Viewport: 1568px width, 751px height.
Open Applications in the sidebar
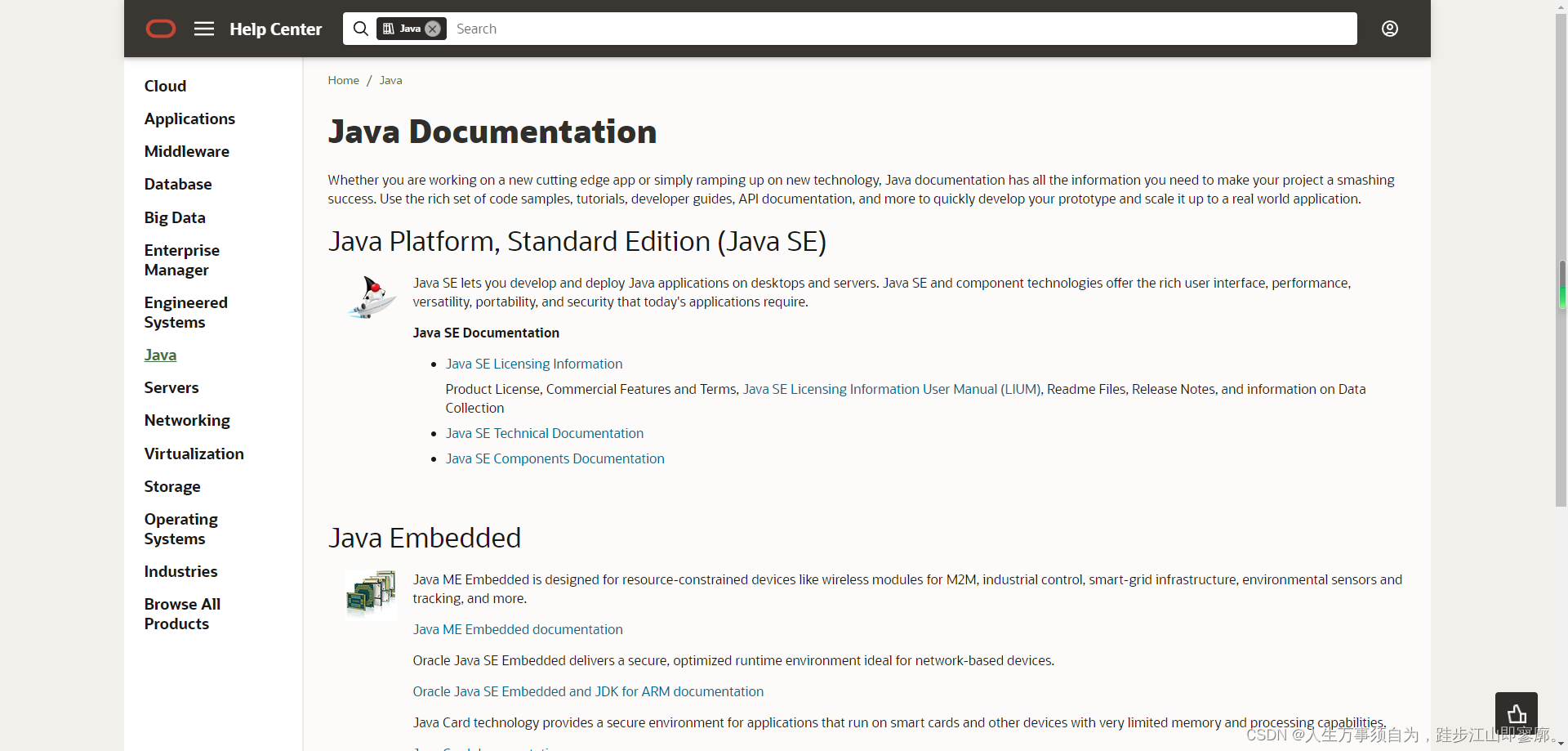click(189, 118)
